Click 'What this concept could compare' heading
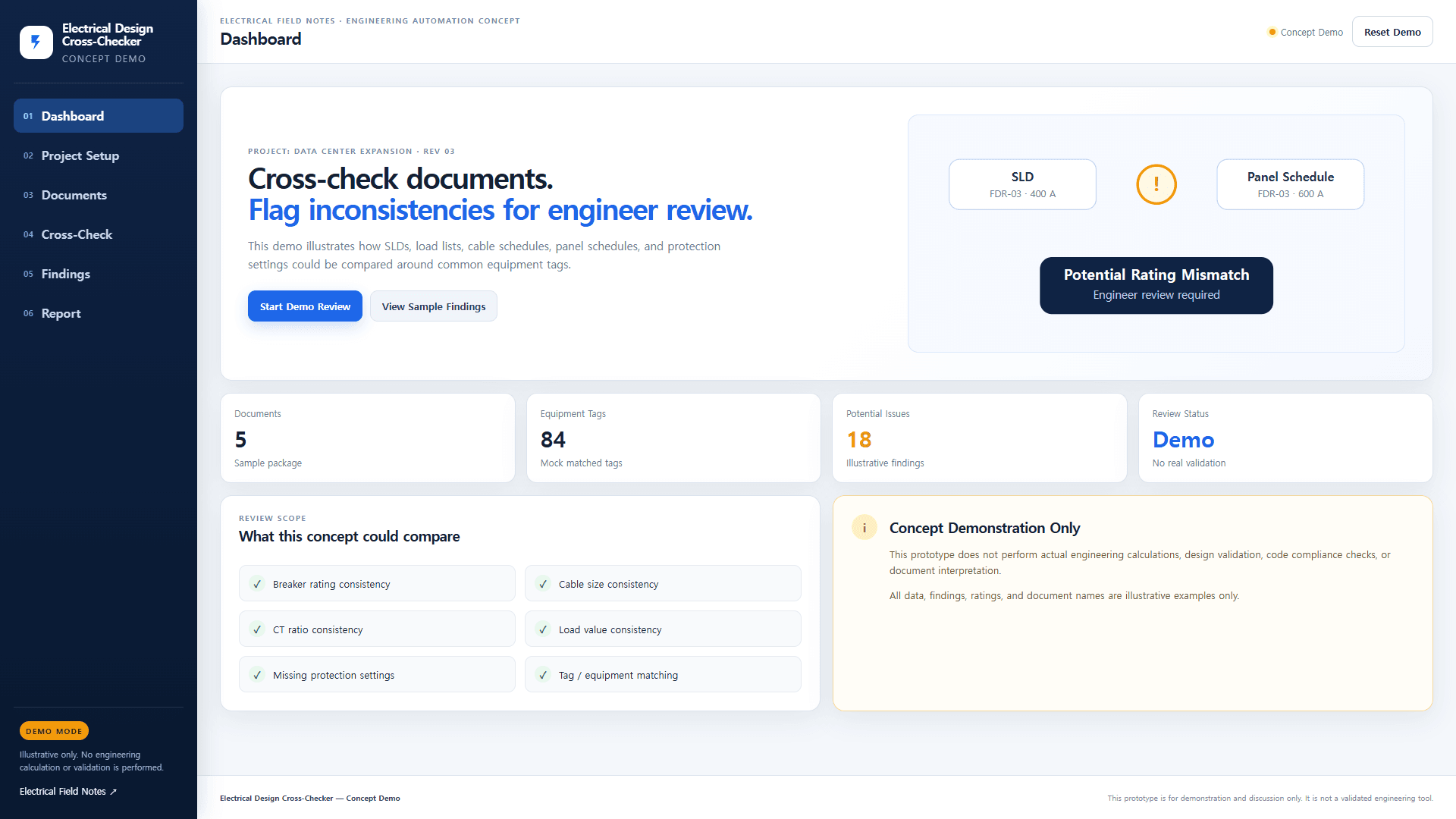 [x=349, y=536]
